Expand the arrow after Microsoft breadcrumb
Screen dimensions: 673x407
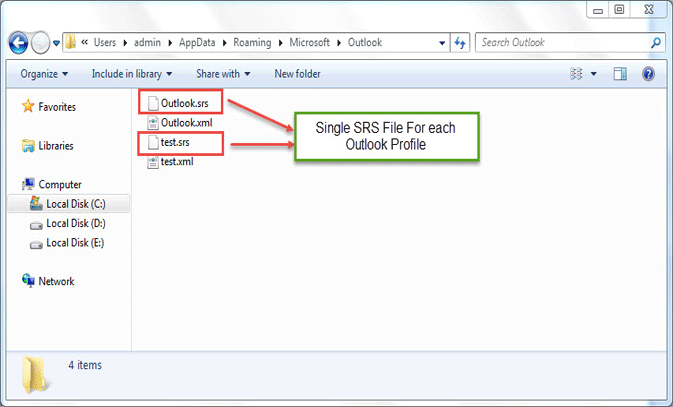tap(339, 43)
